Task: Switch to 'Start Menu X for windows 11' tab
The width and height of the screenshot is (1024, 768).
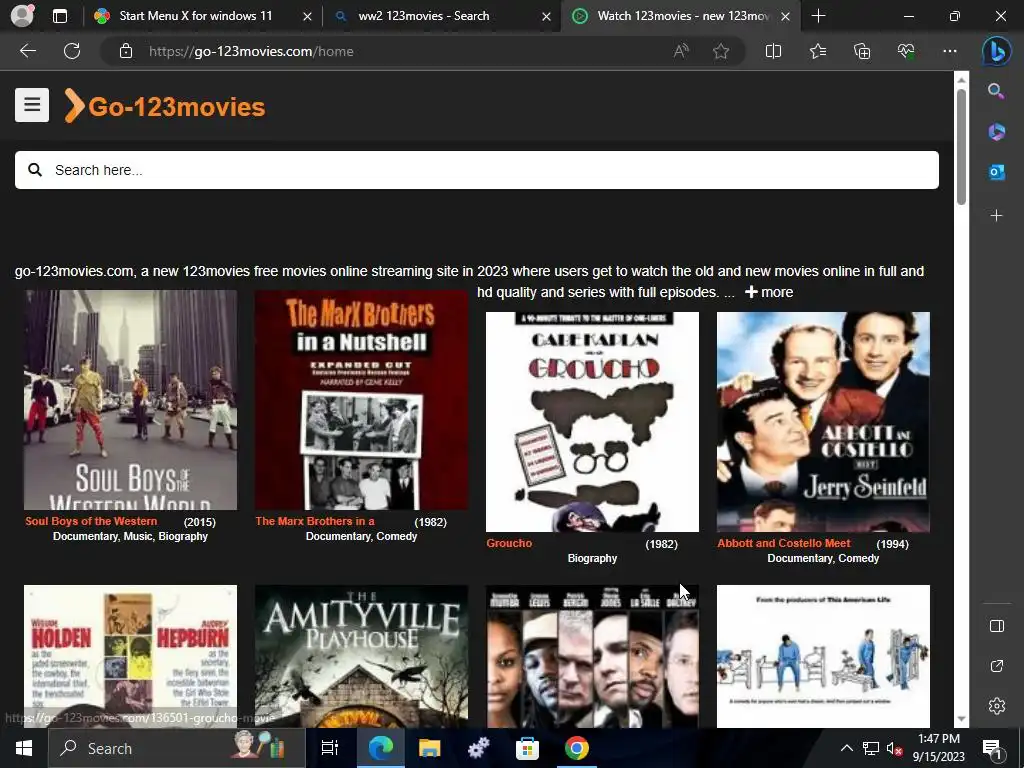Action: [x=195, y=16]
